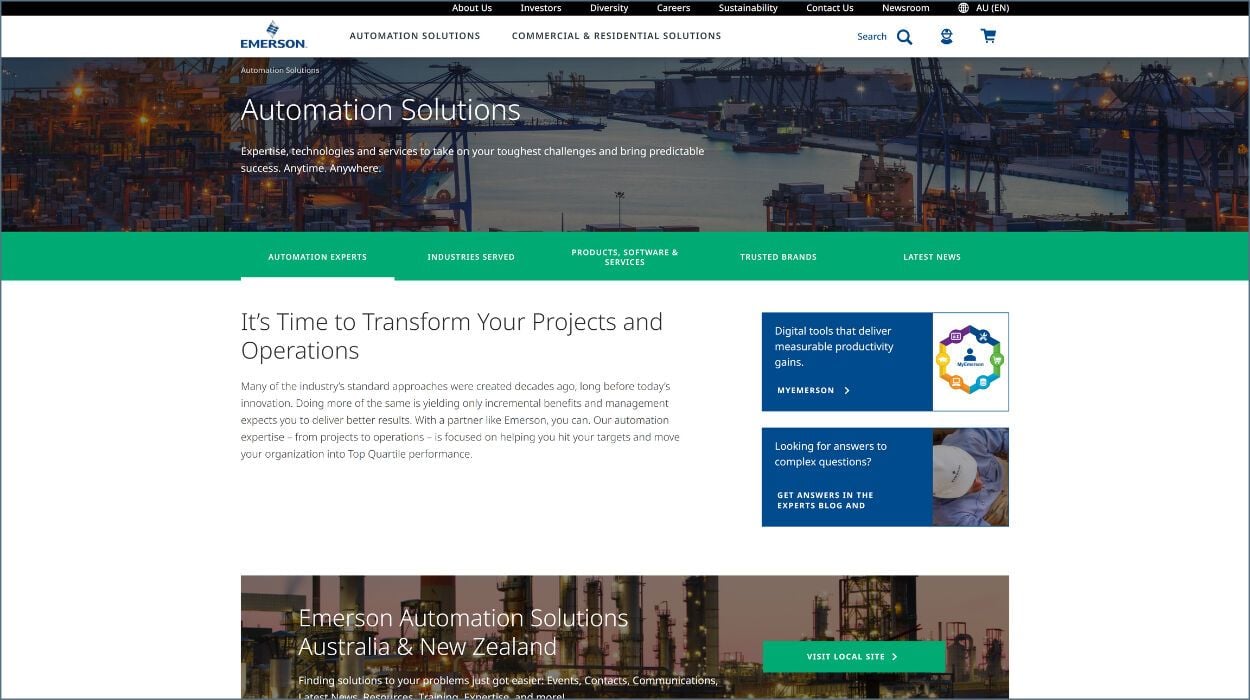The height and width of the screenshot is (700, 1250).
Task: Click the globe region icon
Action: coord(963,8)
